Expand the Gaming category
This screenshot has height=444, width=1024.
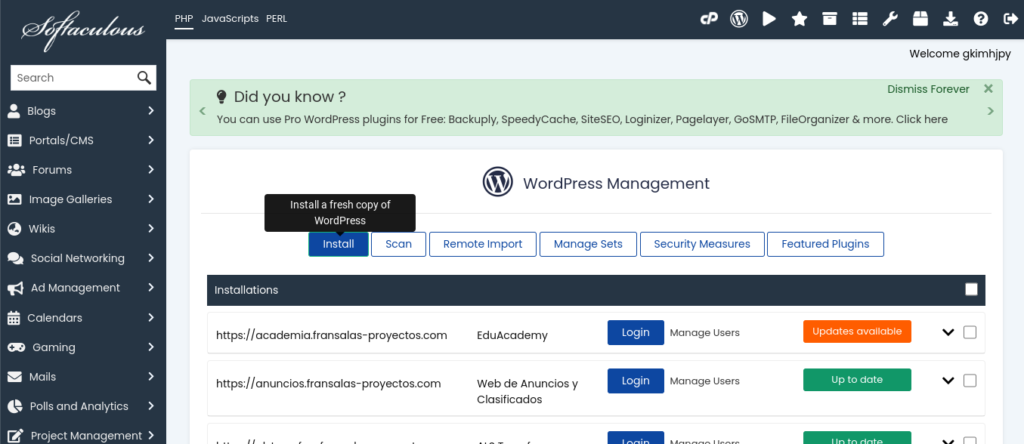[151, 347]
